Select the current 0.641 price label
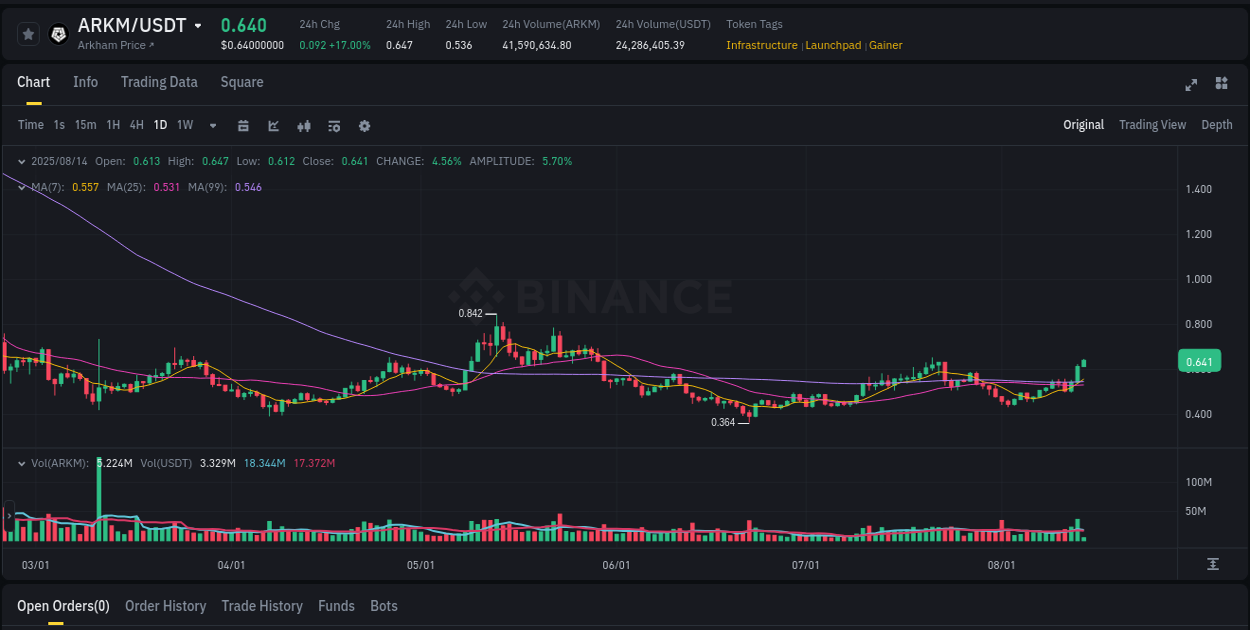Screen dimensions: 1250x630 point(1199,361)
